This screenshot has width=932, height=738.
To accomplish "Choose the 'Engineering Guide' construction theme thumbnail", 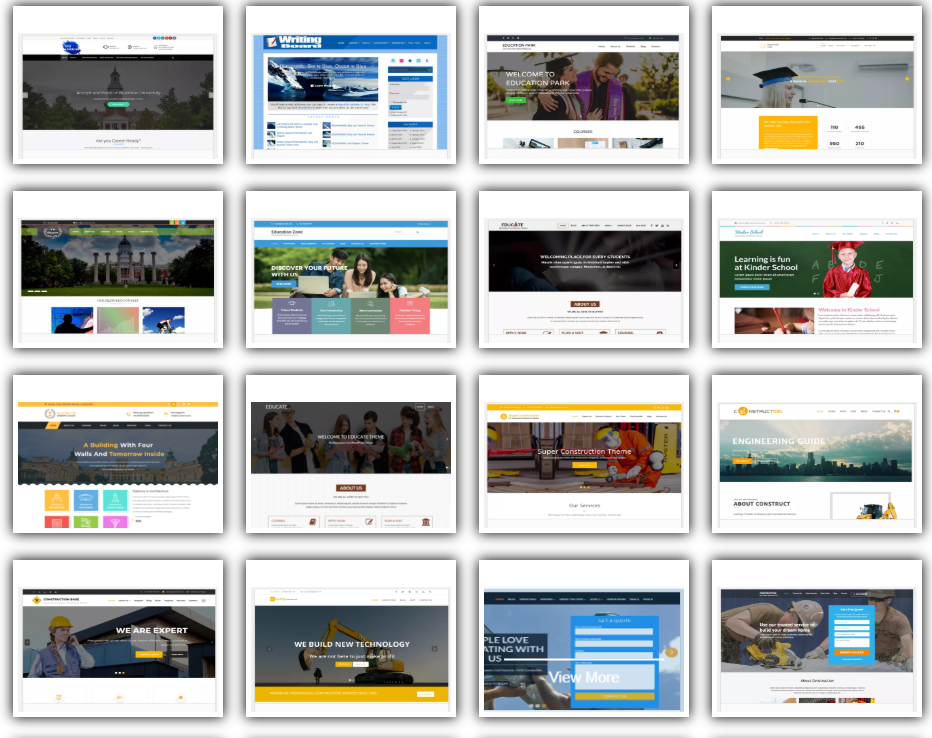I will (x=817, y=453).
